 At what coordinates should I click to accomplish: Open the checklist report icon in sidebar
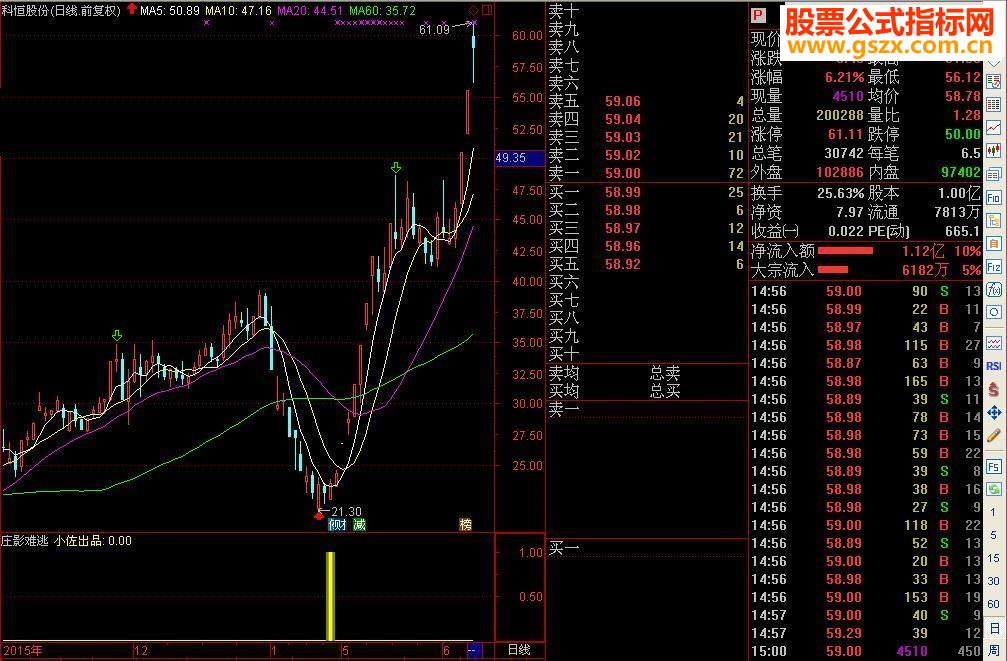[x=994, y=82]
